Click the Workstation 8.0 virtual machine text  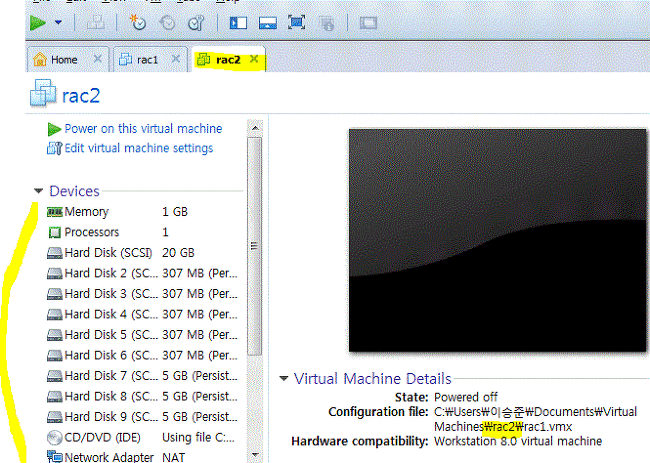pyautogui.click(x=518, y=441)
